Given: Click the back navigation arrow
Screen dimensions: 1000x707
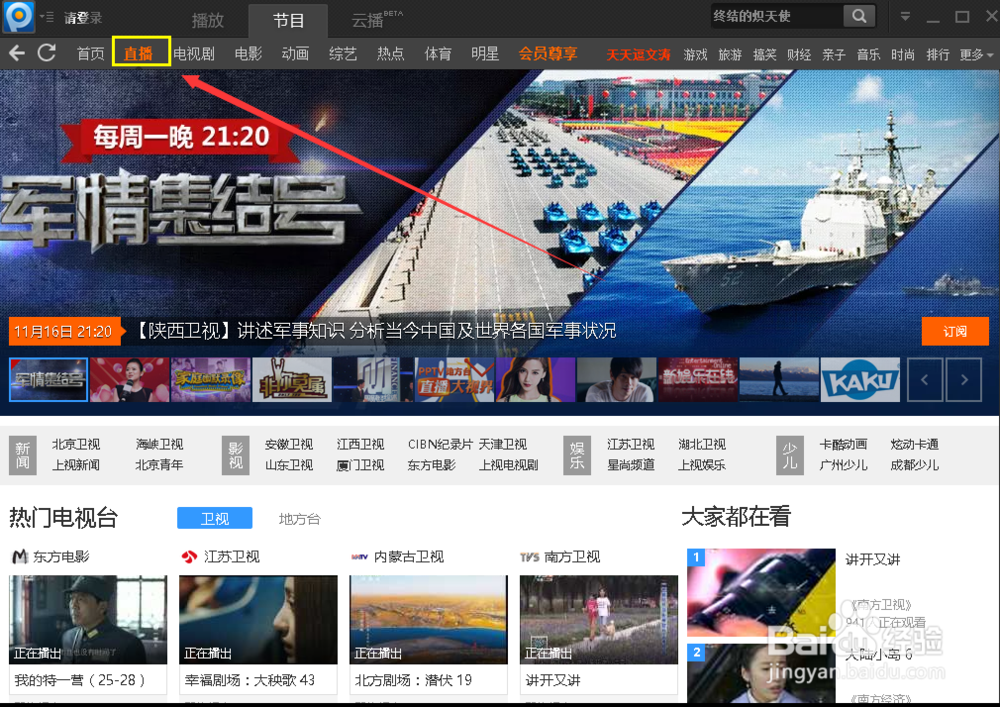Looking at the screenshot, I should tap(16, 53).
